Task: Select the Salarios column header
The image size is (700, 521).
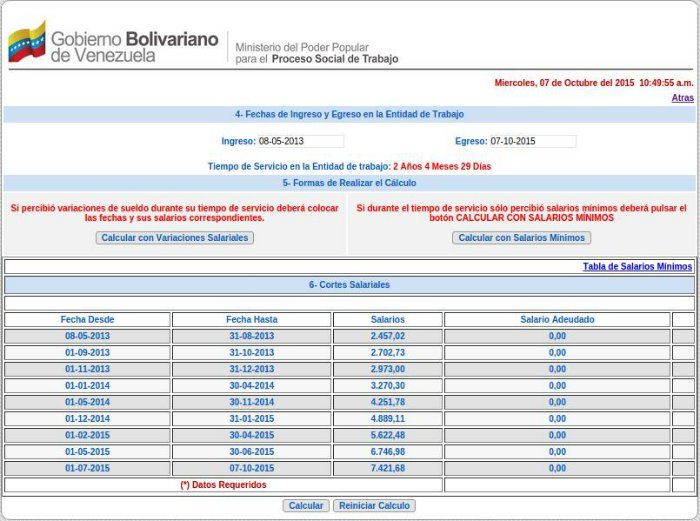Action: pyautogui.click(x=388, y=320)
